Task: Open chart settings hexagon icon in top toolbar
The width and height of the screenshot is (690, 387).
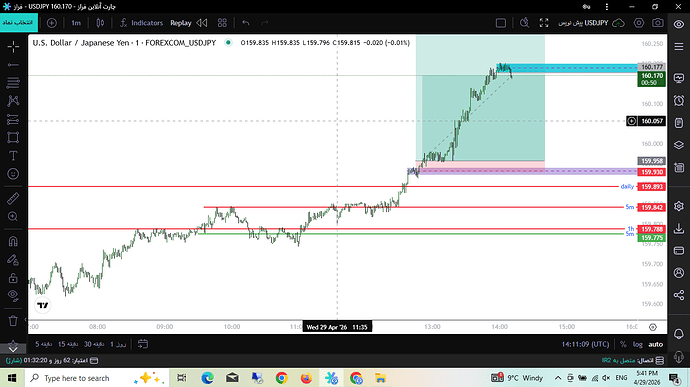Action: [x=639, y=23]
